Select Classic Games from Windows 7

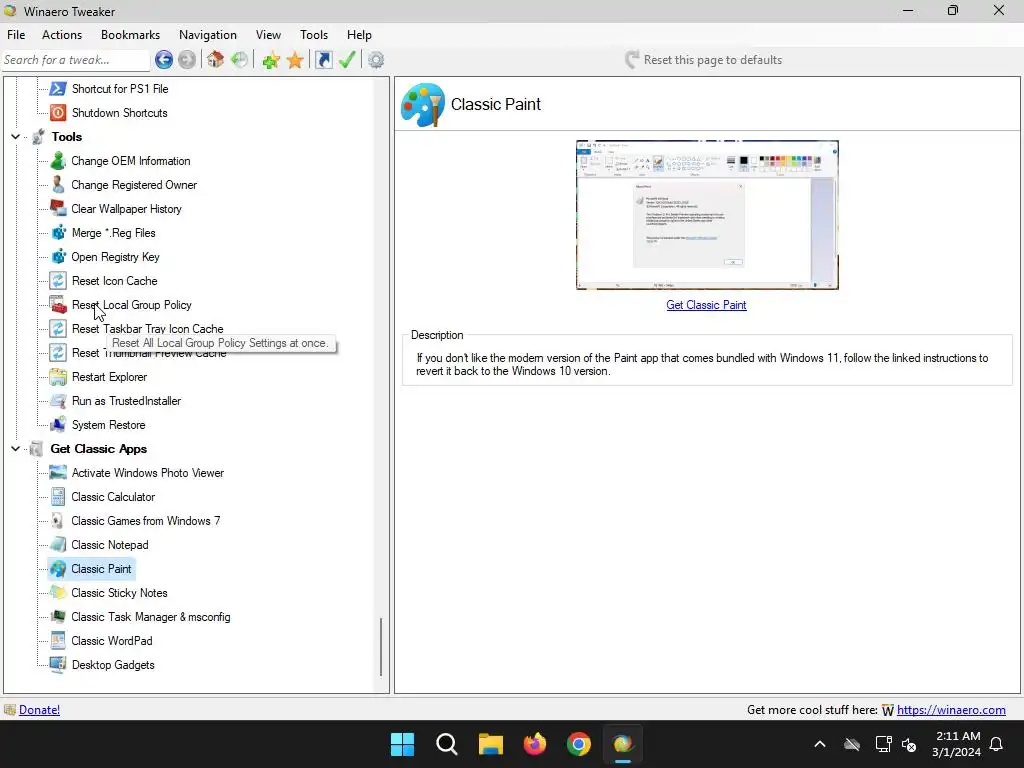click(x=146, y=521)
